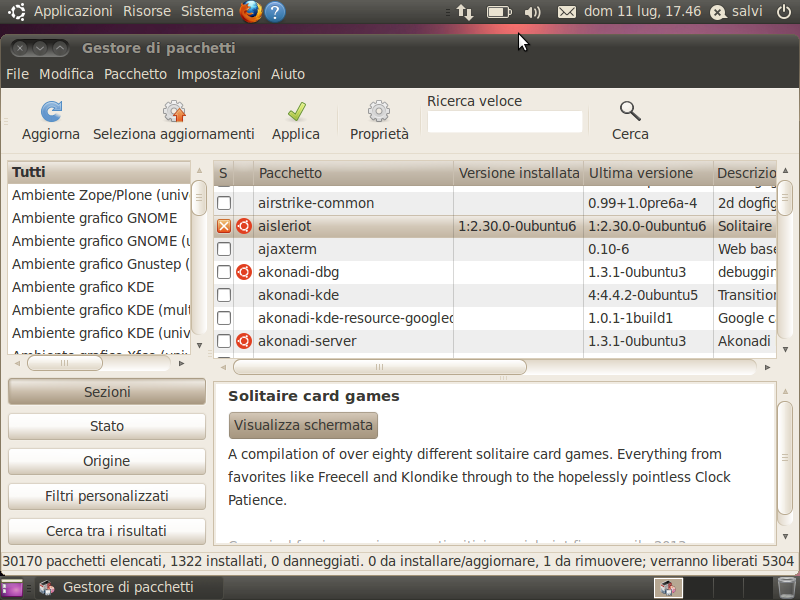
Task: Mark the ajaxterm checkbox
Action: pyautogui.click(x=224, y=249)
